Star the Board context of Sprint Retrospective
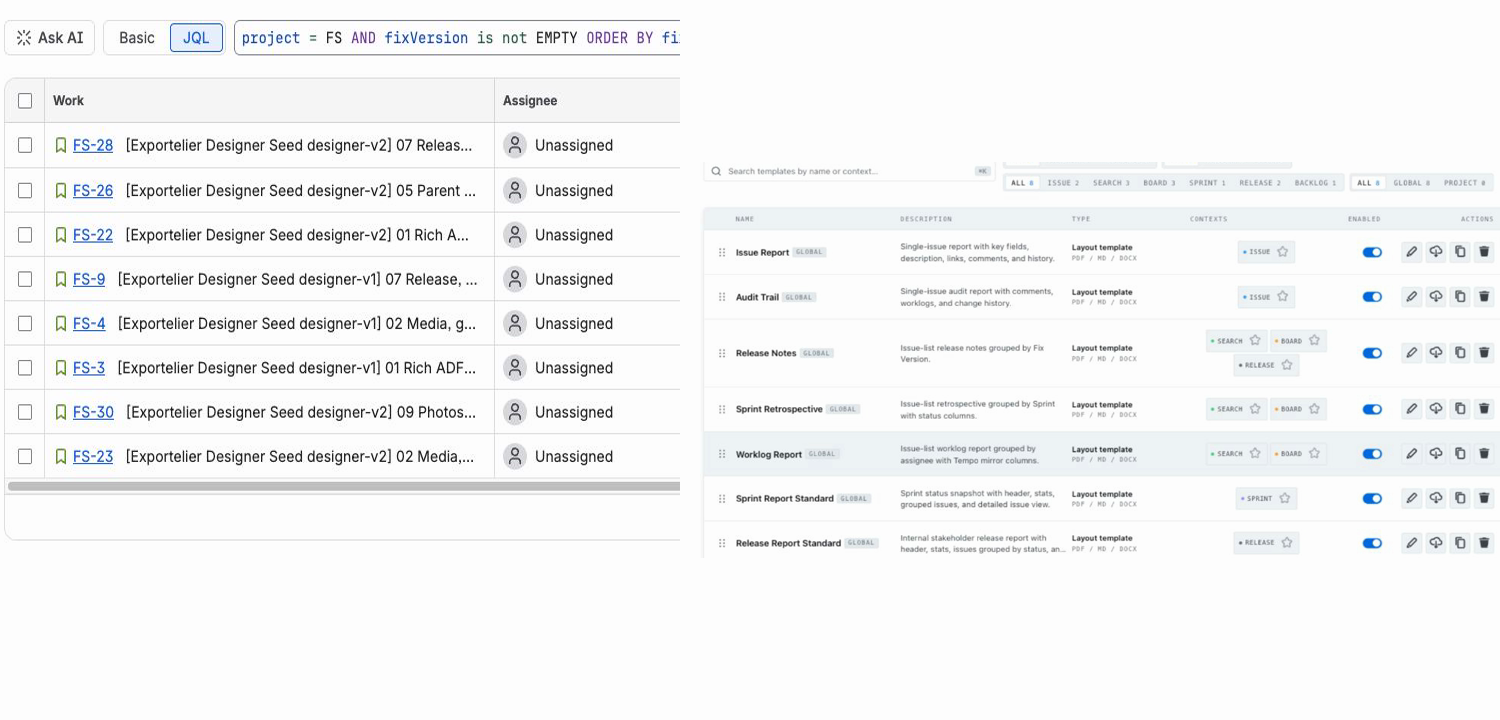1500x720 pixels. (1315, 409)
